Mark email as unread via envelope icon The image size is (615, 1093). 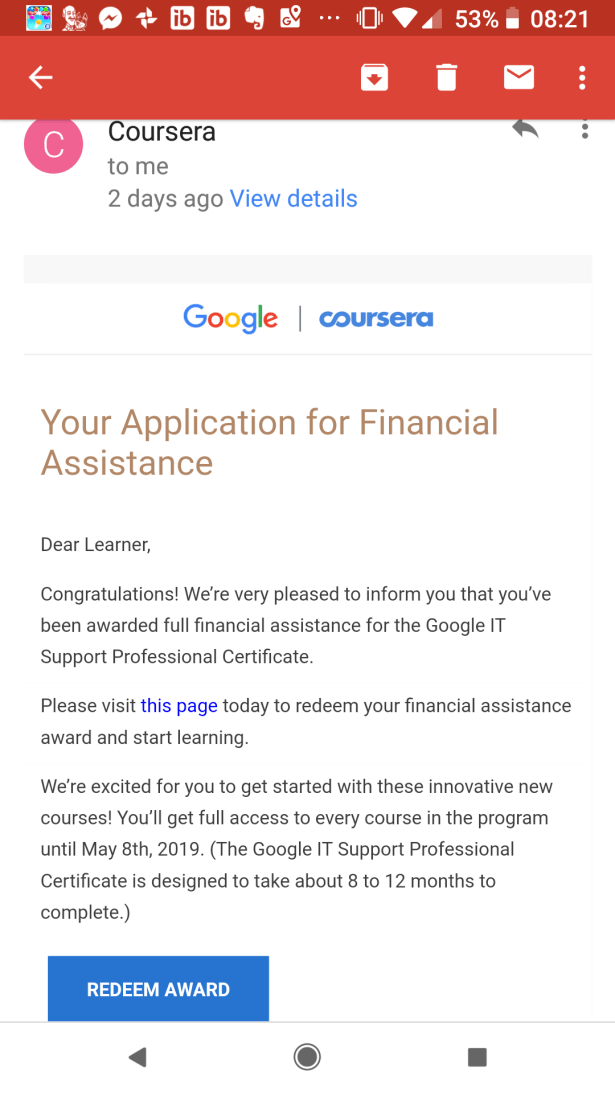pyautogui.click(x=518, y=77)
